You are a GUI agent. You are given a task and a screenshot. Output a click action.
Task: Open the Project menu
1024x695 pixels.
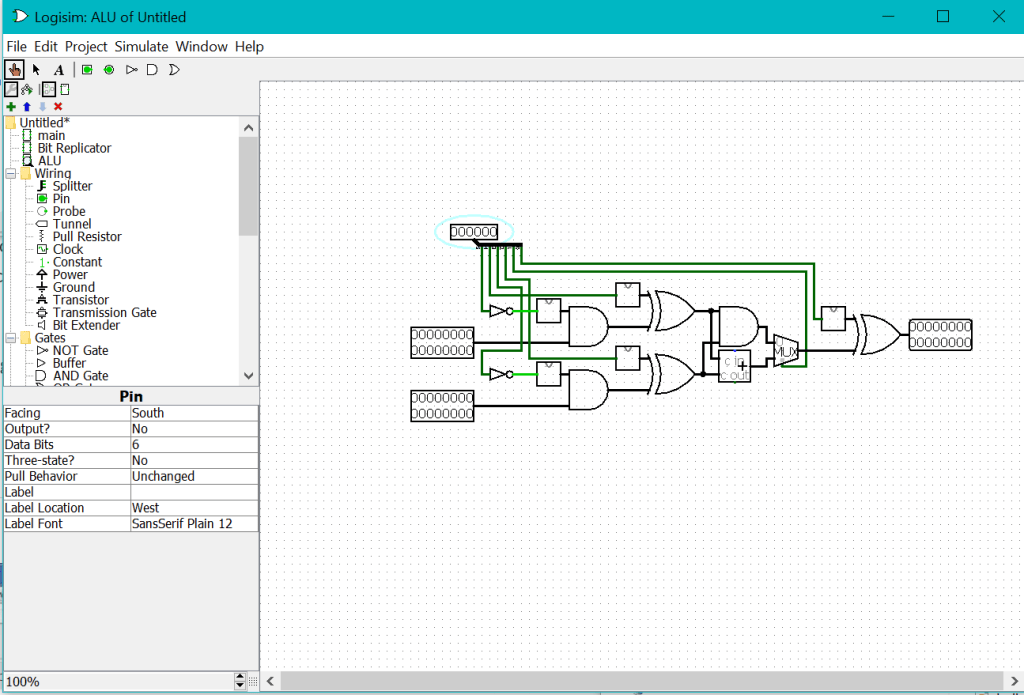(x=86, y=46)
